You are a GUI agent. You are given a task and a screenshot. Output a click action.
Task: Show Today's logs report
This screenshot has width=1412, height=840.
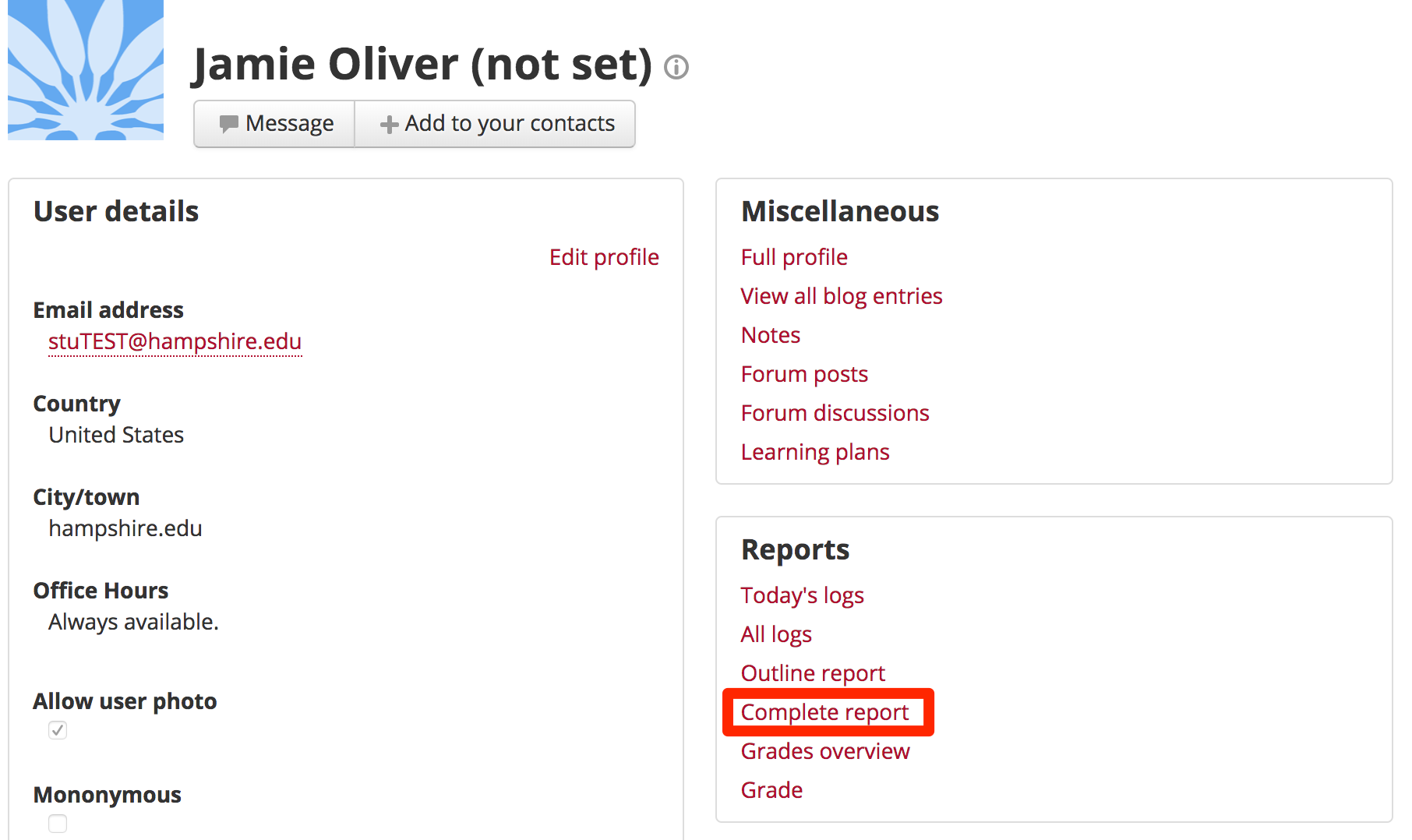click(802, 595)
